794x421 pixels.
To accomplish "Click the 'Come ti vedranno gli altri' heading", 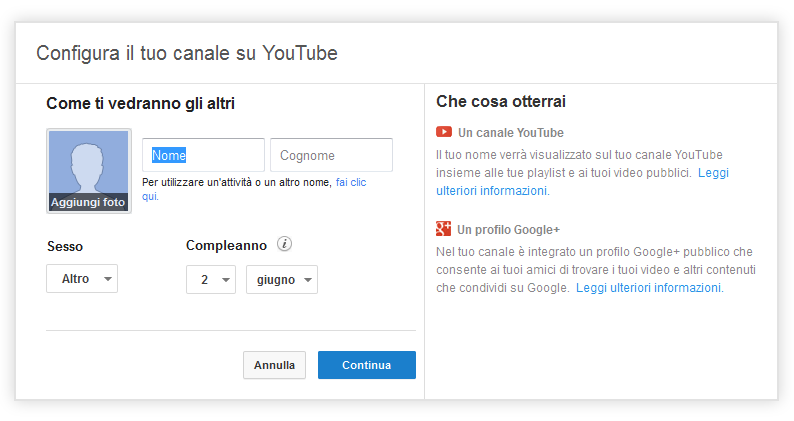I will (140, 103).
